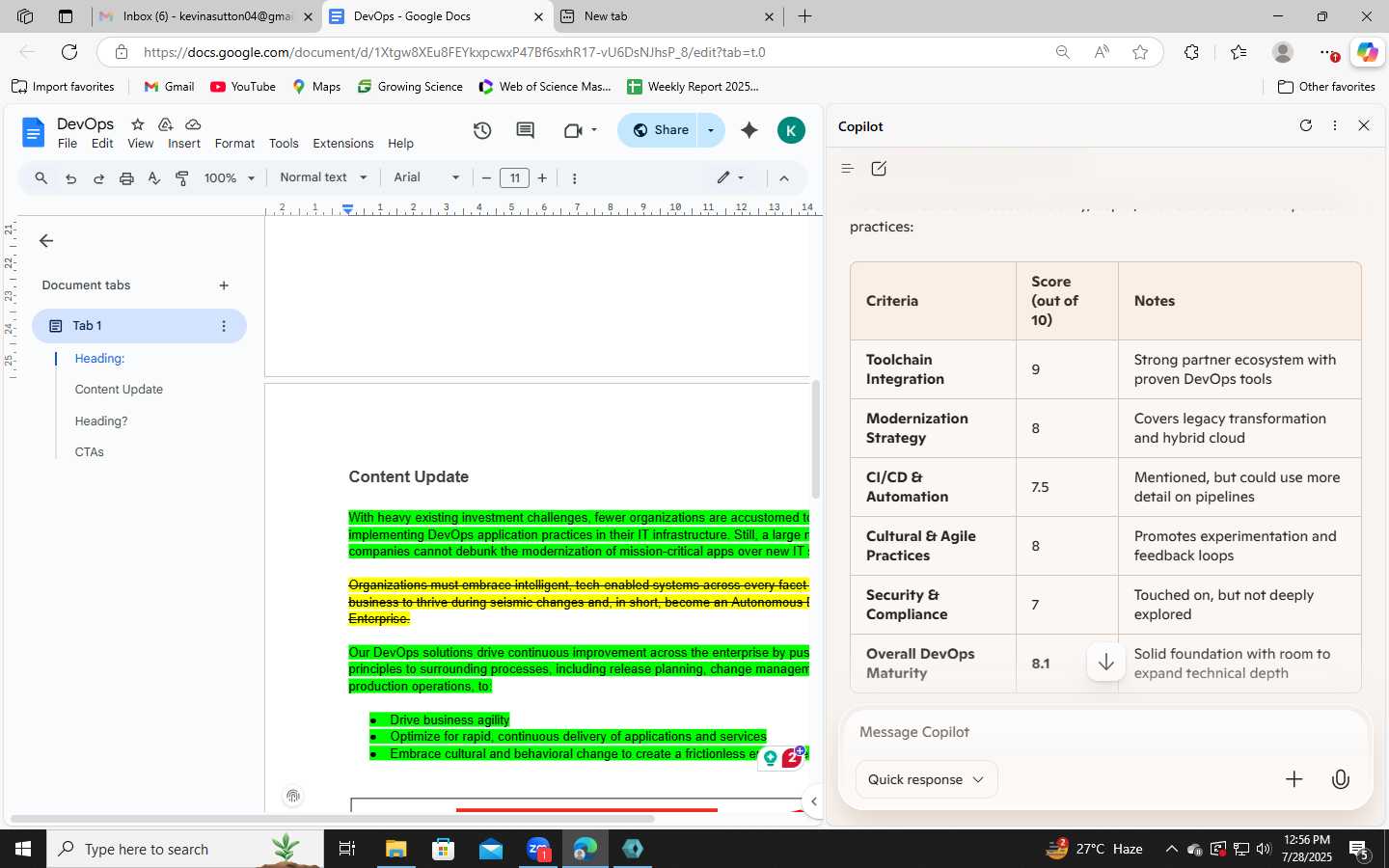Print the document
Viewport: 1389px width, 868px height.
pos(126,178)
